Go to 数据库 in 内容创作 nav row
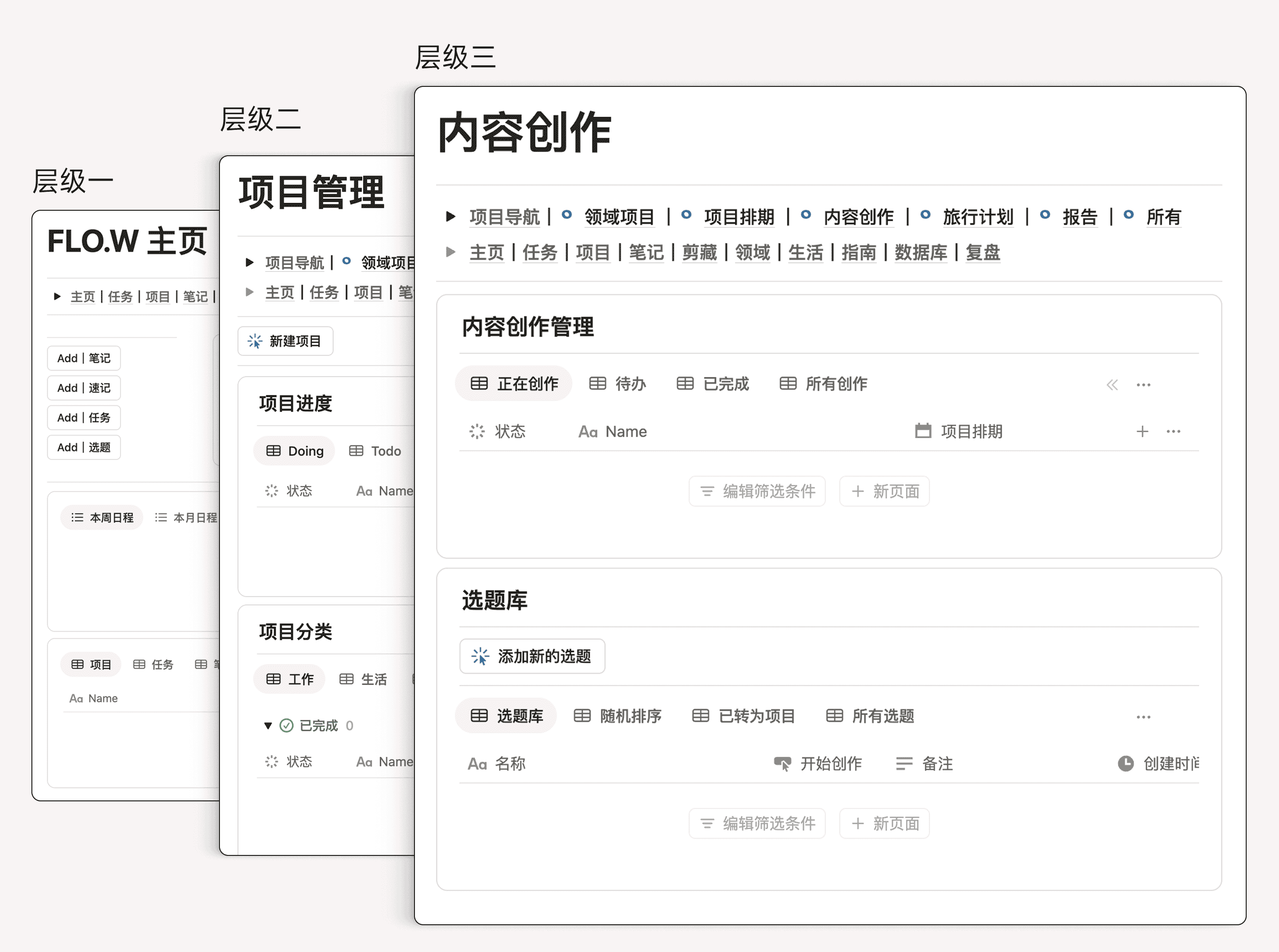The width and height of the screenshot is (1279, 952). pos(920,252)
